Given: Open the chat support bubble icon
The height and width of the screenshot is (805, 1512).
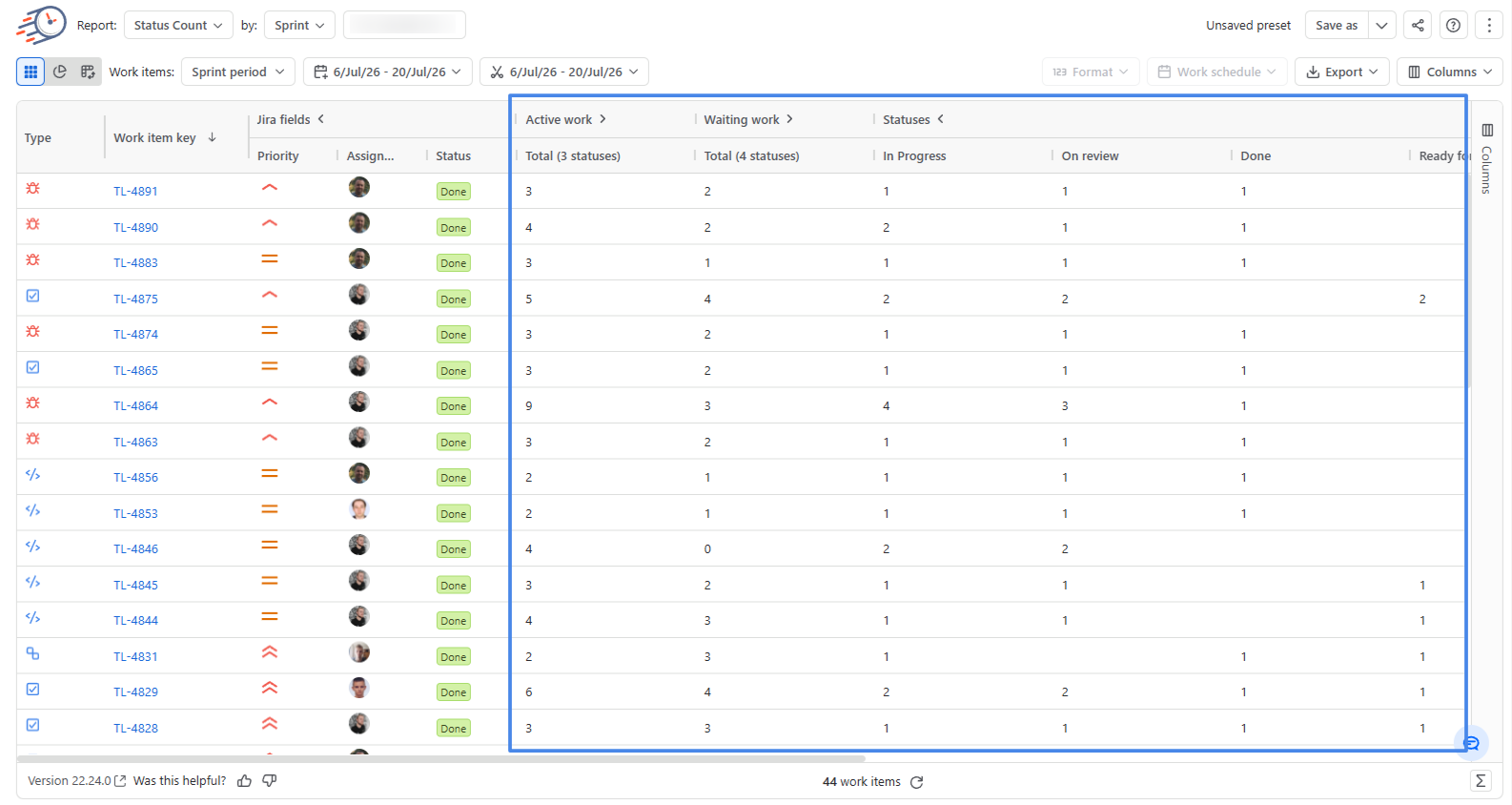Looking at the screenshot, I should [x=1471, y=743].
